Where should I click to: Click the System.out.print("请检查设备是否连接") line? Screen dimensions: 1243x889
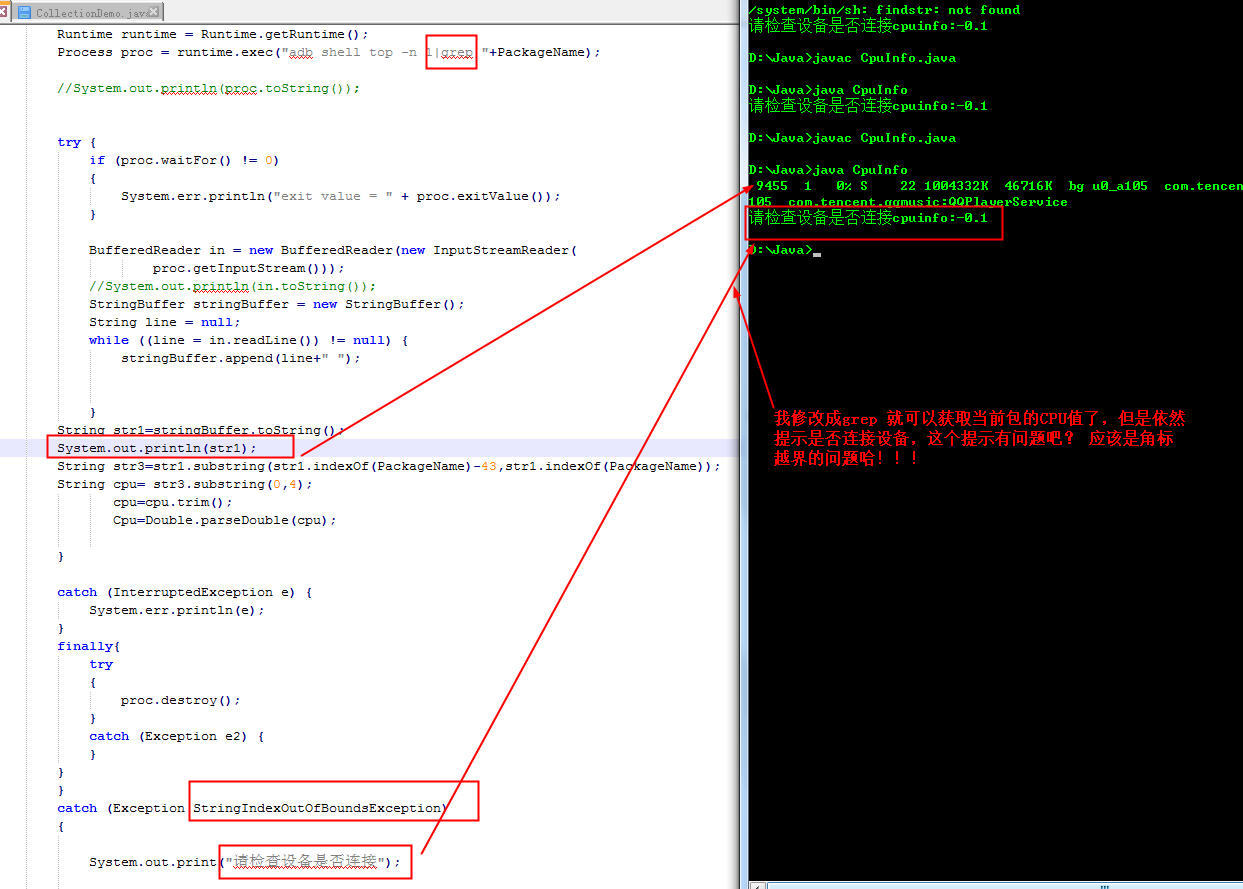point(245,862)
